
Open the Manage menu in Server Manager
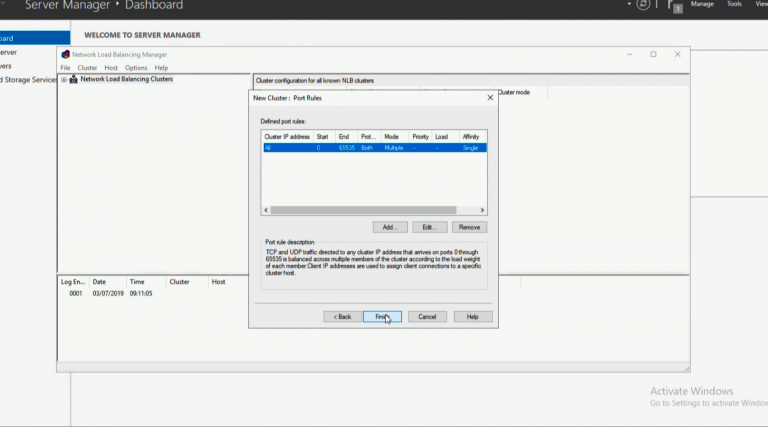tap(702, 4)
